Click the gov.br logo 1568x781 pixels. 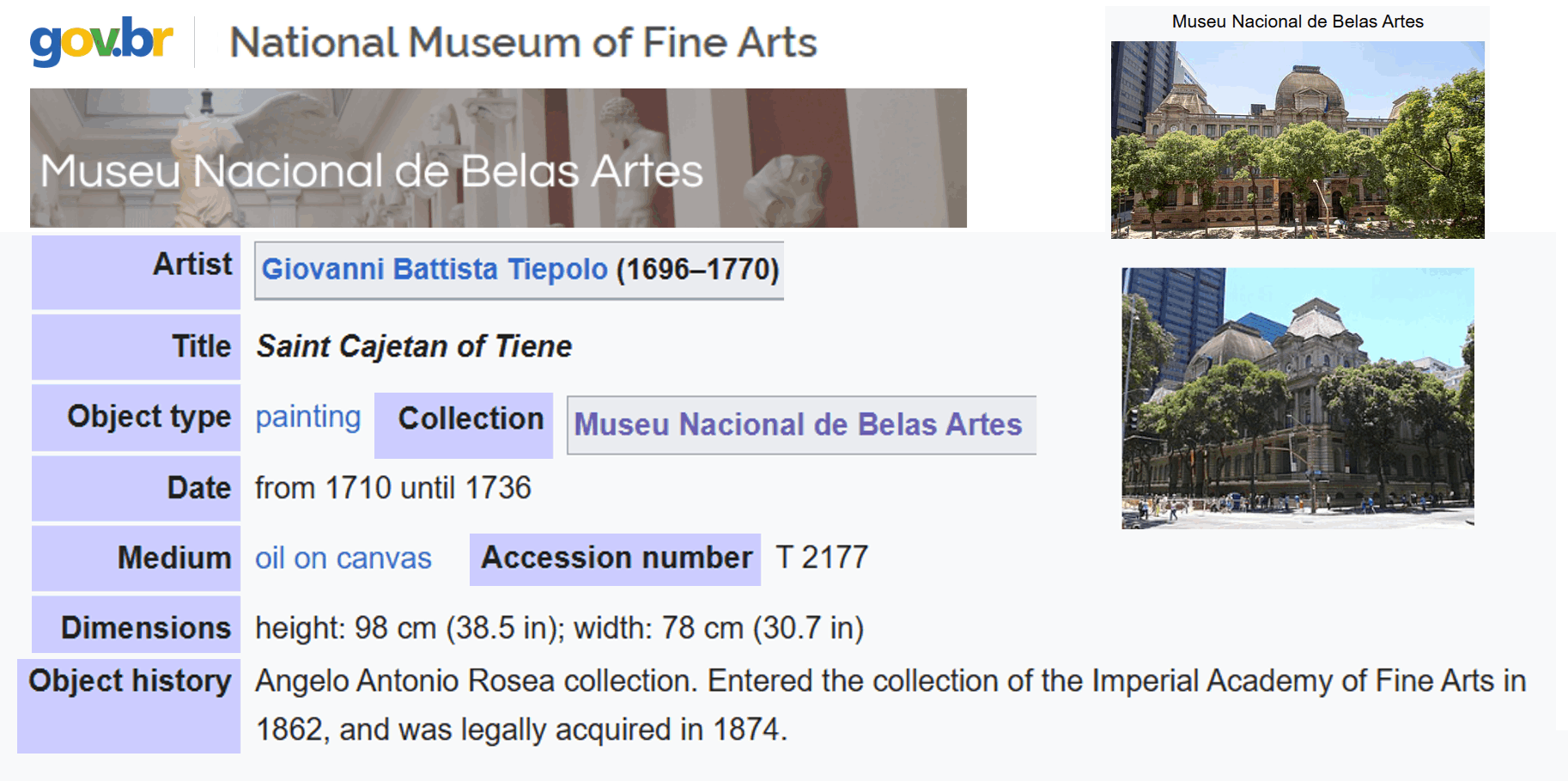pos(101,40)
